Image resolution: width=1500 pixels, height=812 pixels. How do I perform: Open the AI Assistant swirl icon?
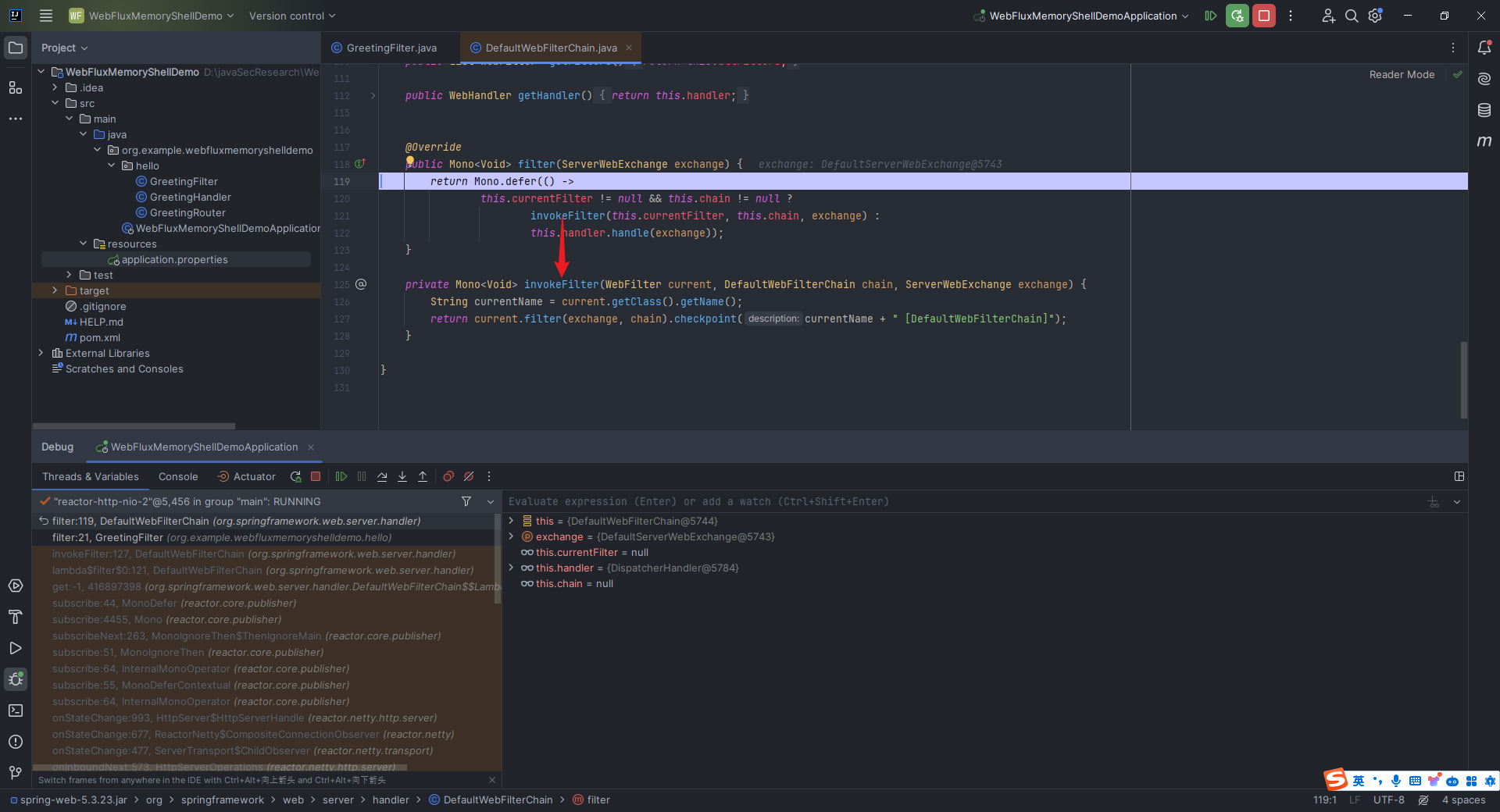pyautogui.click(x=1484, y=79)
